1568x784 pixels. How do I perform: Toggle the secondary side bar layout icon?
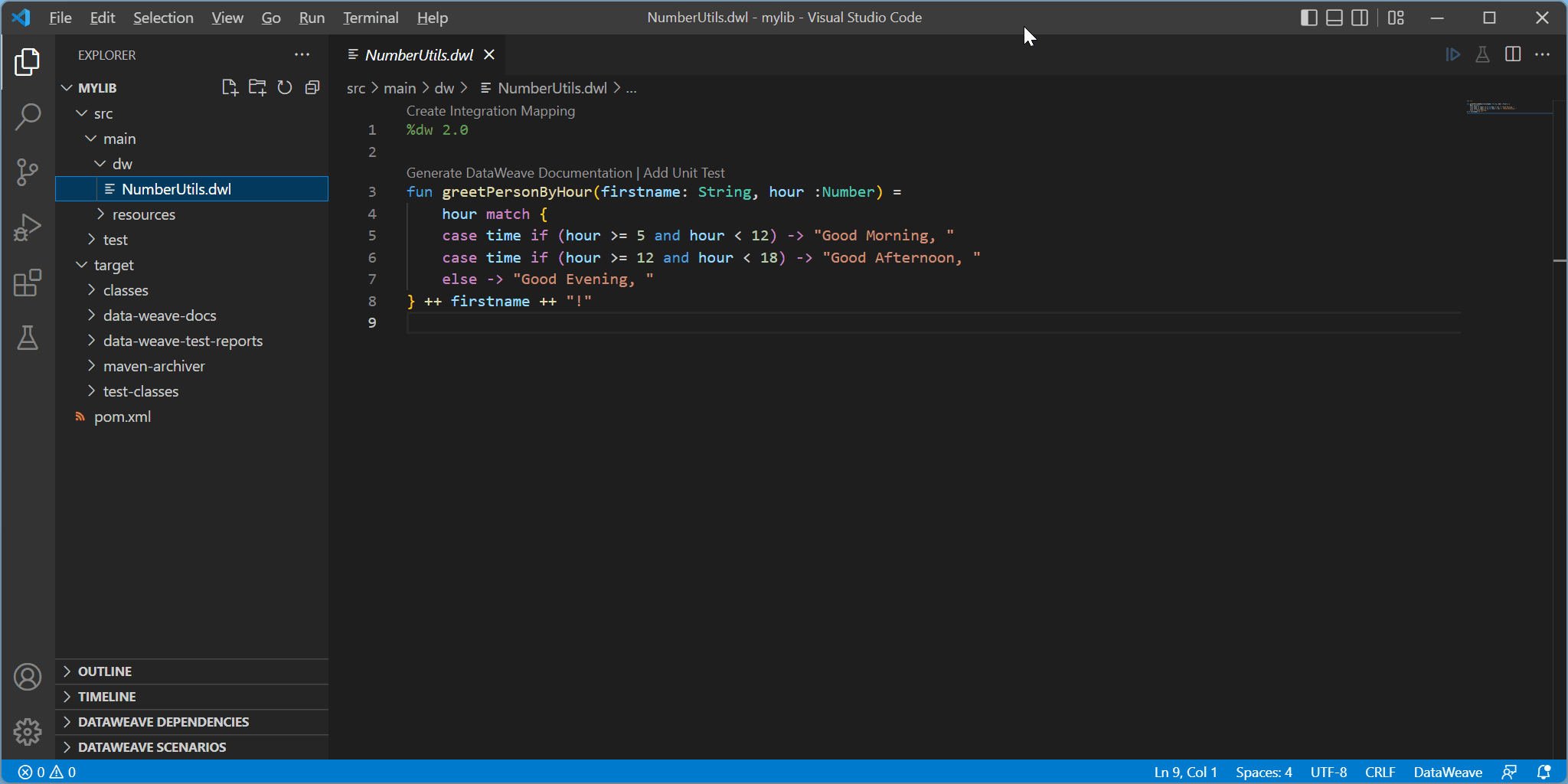point(1360,18)
